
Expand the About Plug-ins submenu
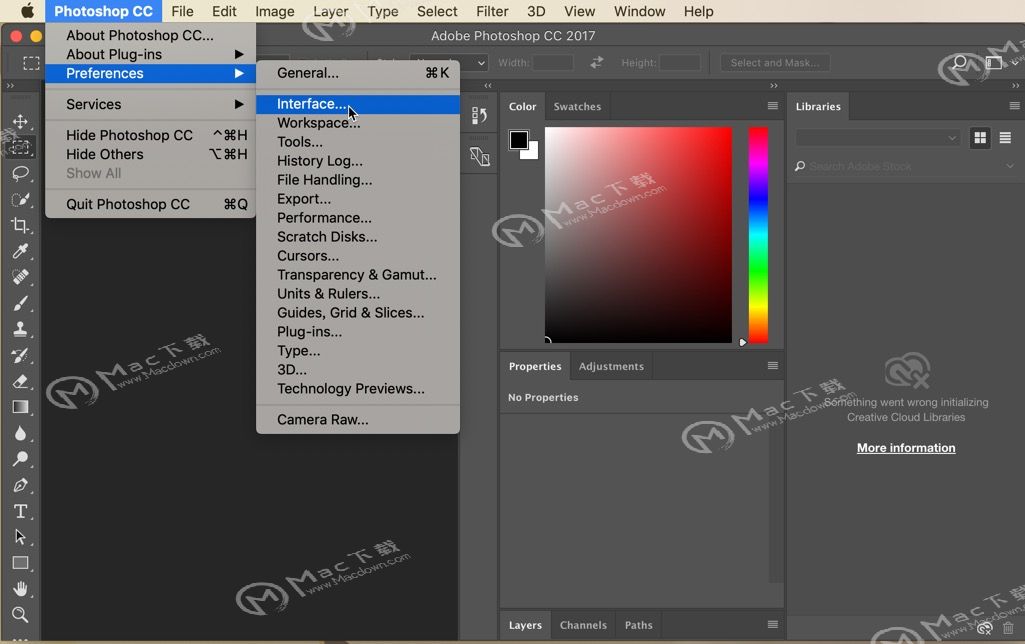tap(150, 54)
